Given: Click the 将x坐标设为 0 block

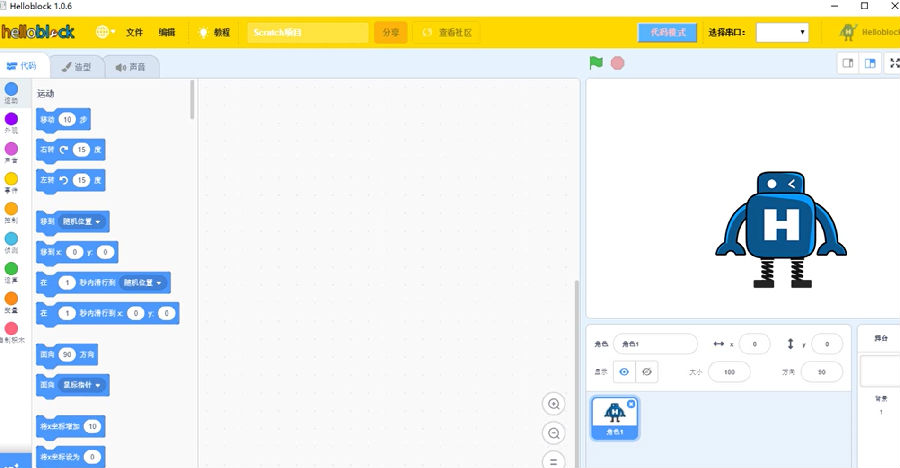Looking at the screenshot, I should tap(71, 457).
